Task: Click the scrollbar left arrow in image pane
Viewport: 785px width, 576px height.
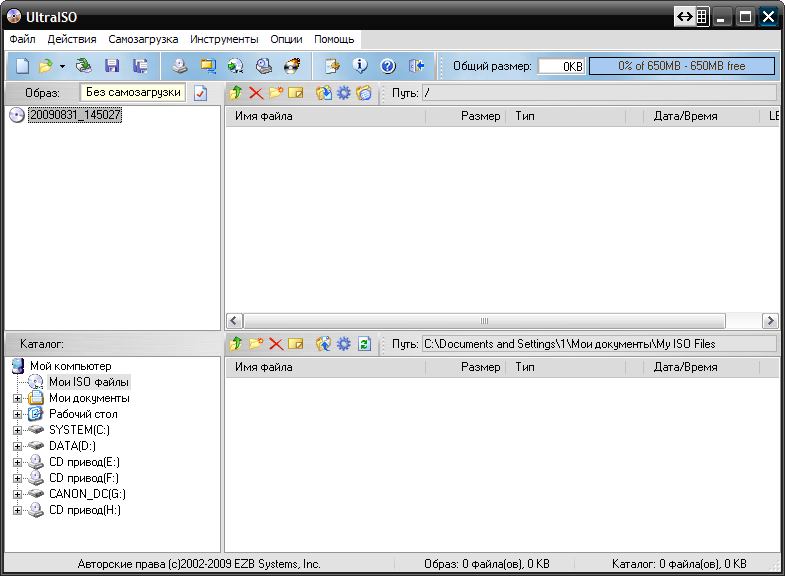Action: pos(234,321)
